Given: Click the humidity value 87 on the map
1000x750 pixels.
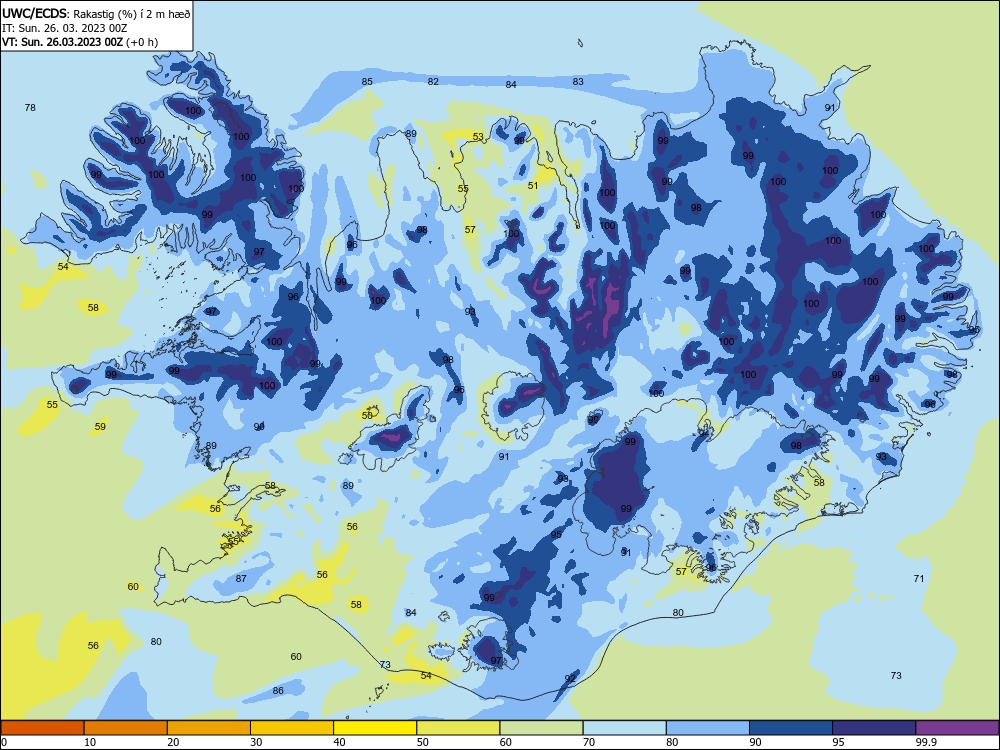Looking at the screenshot, I should click(x=241, y=578).
